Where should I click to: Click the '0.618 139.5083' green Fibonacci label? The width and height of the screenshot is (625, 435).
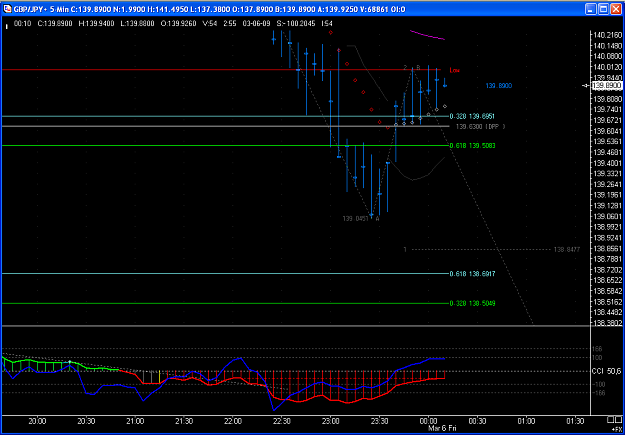pyautogui.click(x=472, y=146)
